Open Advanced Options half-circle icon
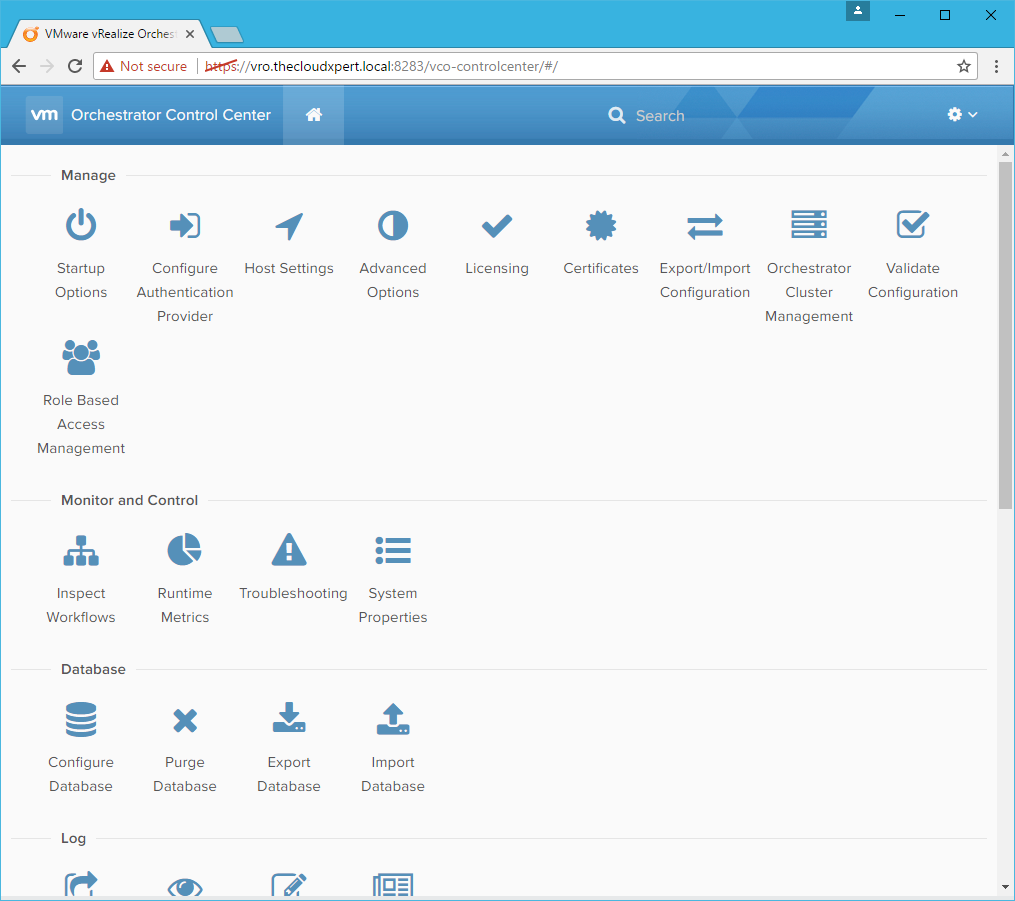 click(x=393, y=226)
